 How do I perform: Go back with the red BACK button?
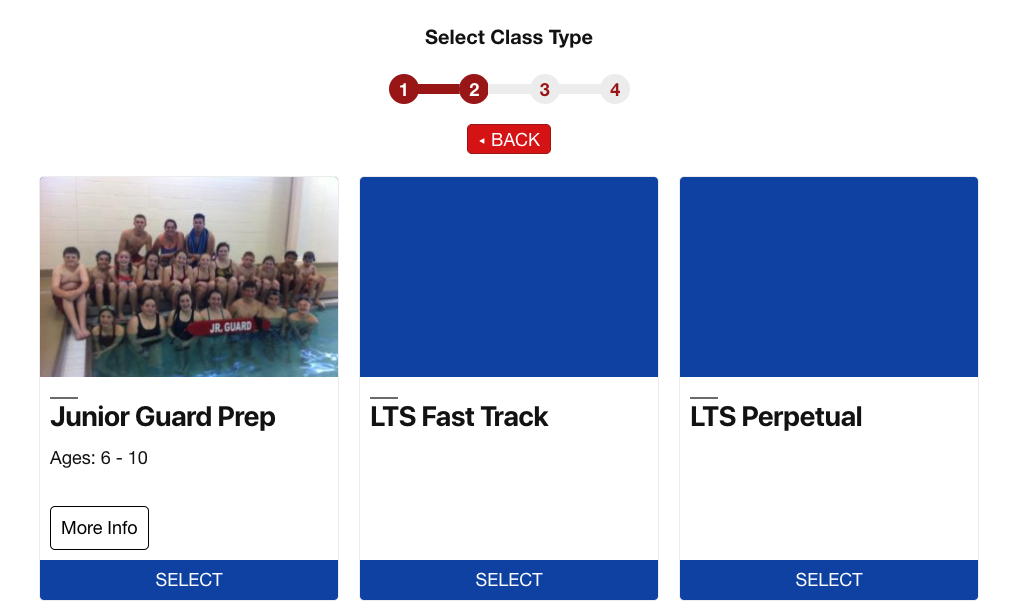tap(509, 140)
